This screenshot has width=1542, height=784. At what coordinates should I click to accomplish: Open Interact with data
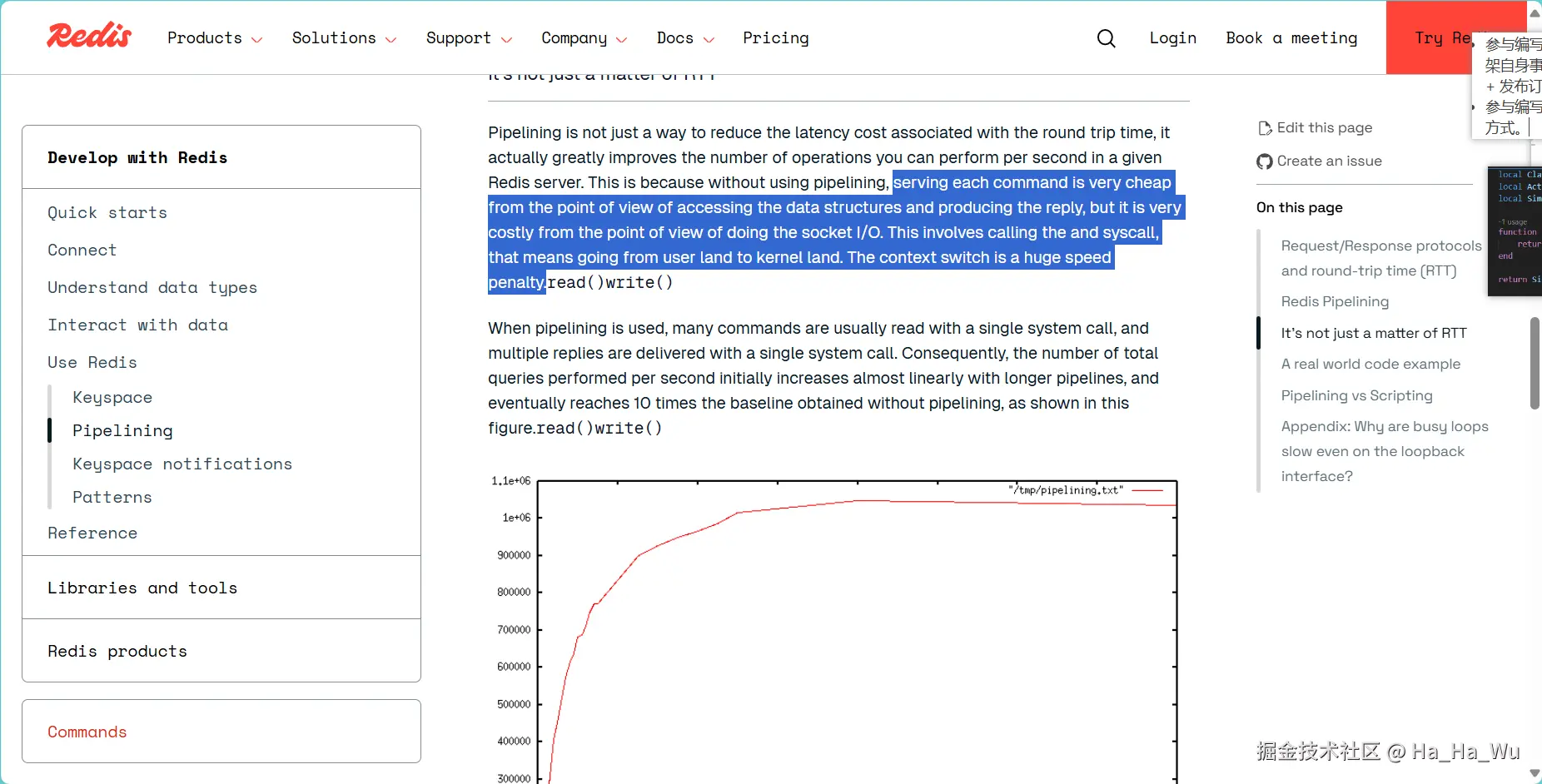point(137,325)
